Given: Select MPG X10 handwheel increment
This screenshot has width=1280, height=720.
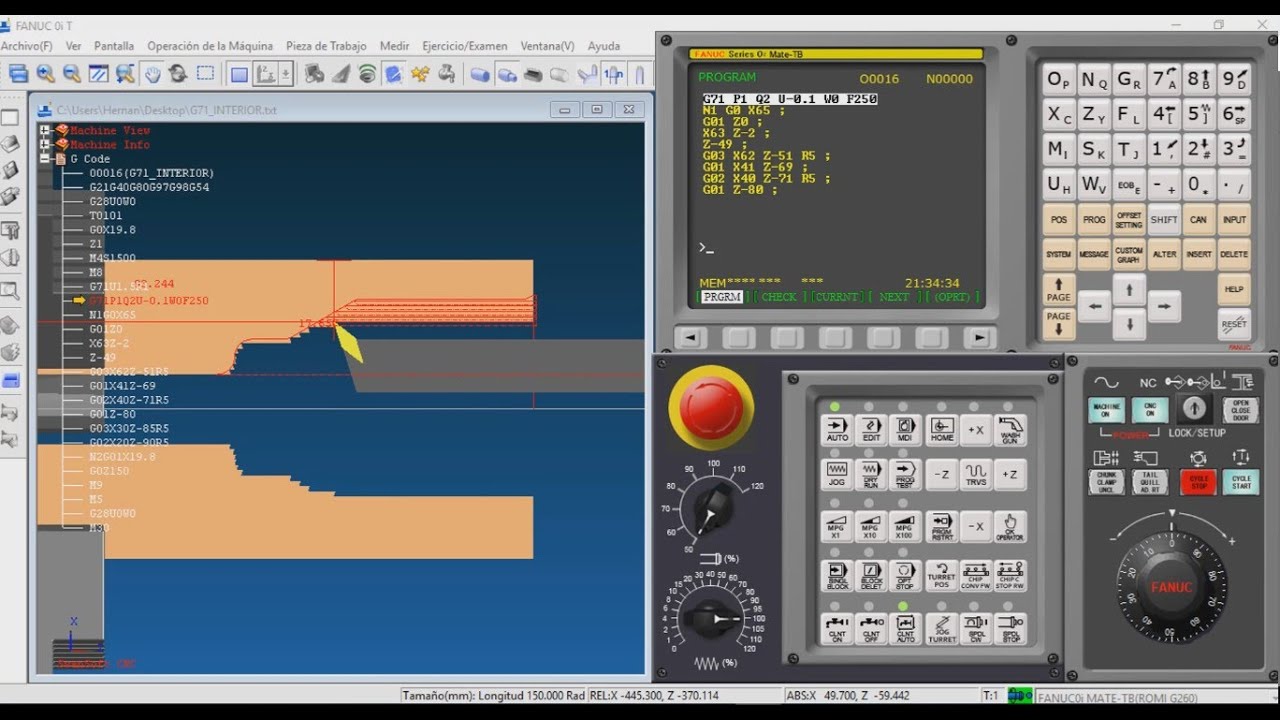Looking at the screenshot, I should coord(871,527).
